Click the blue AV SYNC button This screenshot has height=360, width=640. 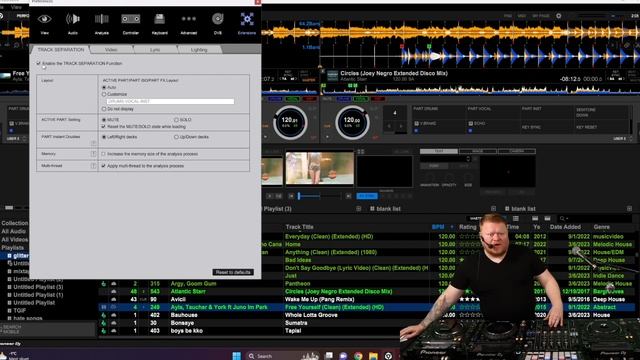(x=367, y=196)
